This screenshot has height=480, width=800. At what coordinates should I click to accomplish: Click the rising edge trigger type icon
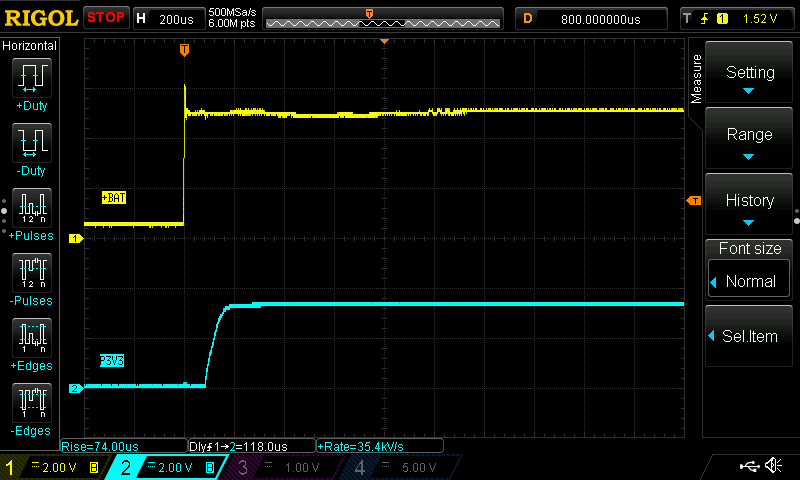[x=705, y=19]
